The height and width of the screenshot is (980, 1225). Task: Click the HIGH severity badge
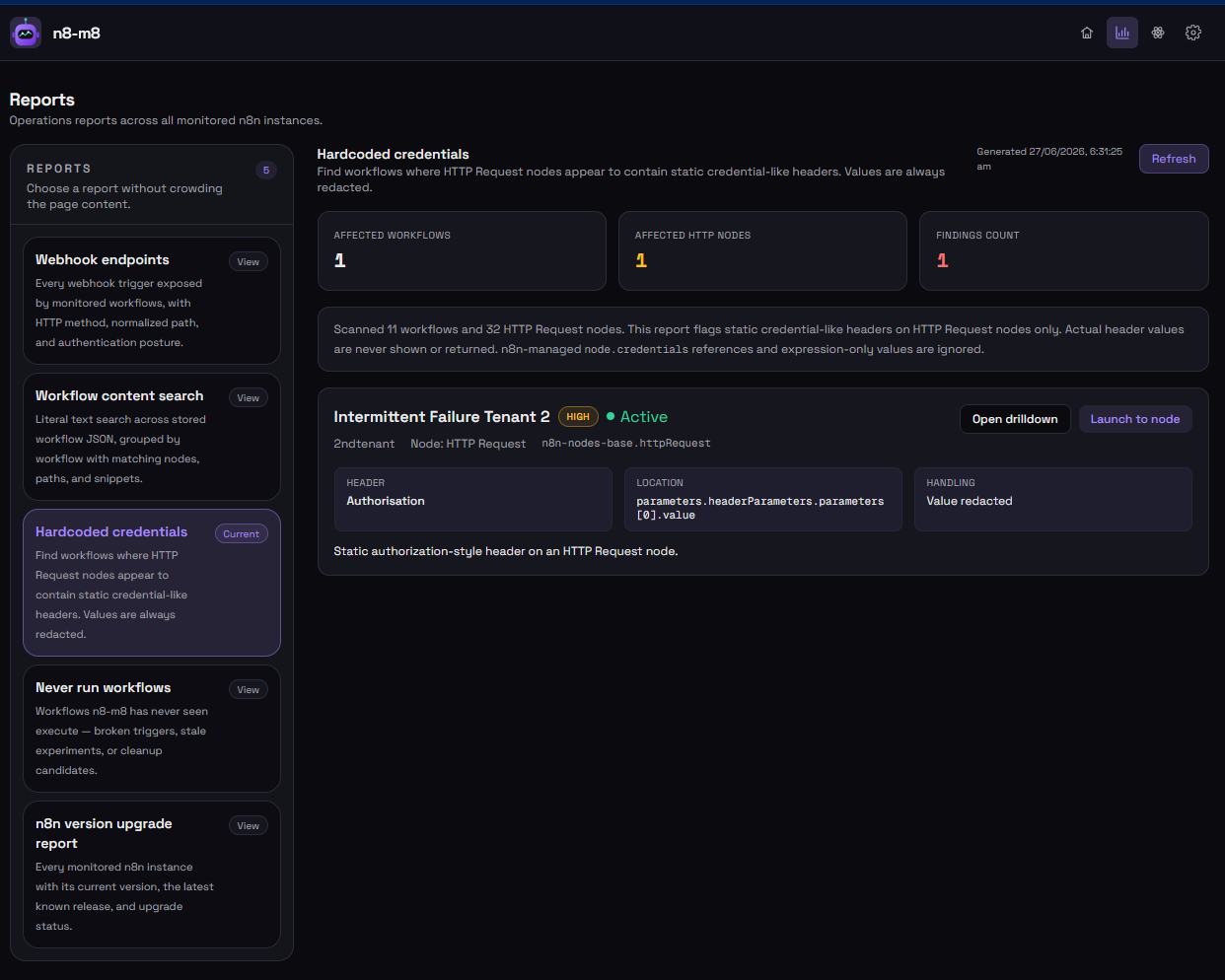[578, 417]
